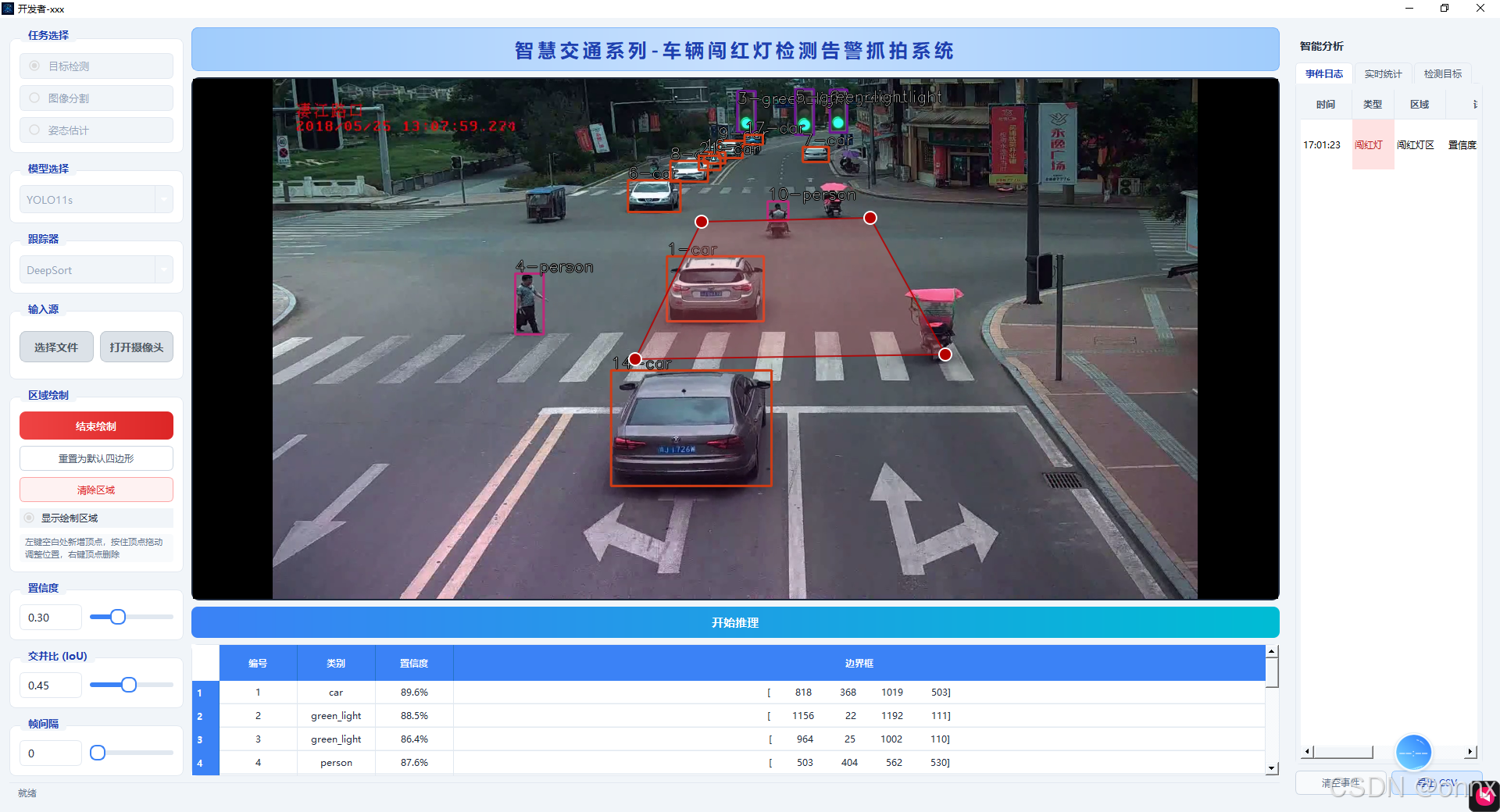This screenshot has width=1500, height=812.
Task: Click the app icon in the title bar
Action: [8, 9]
